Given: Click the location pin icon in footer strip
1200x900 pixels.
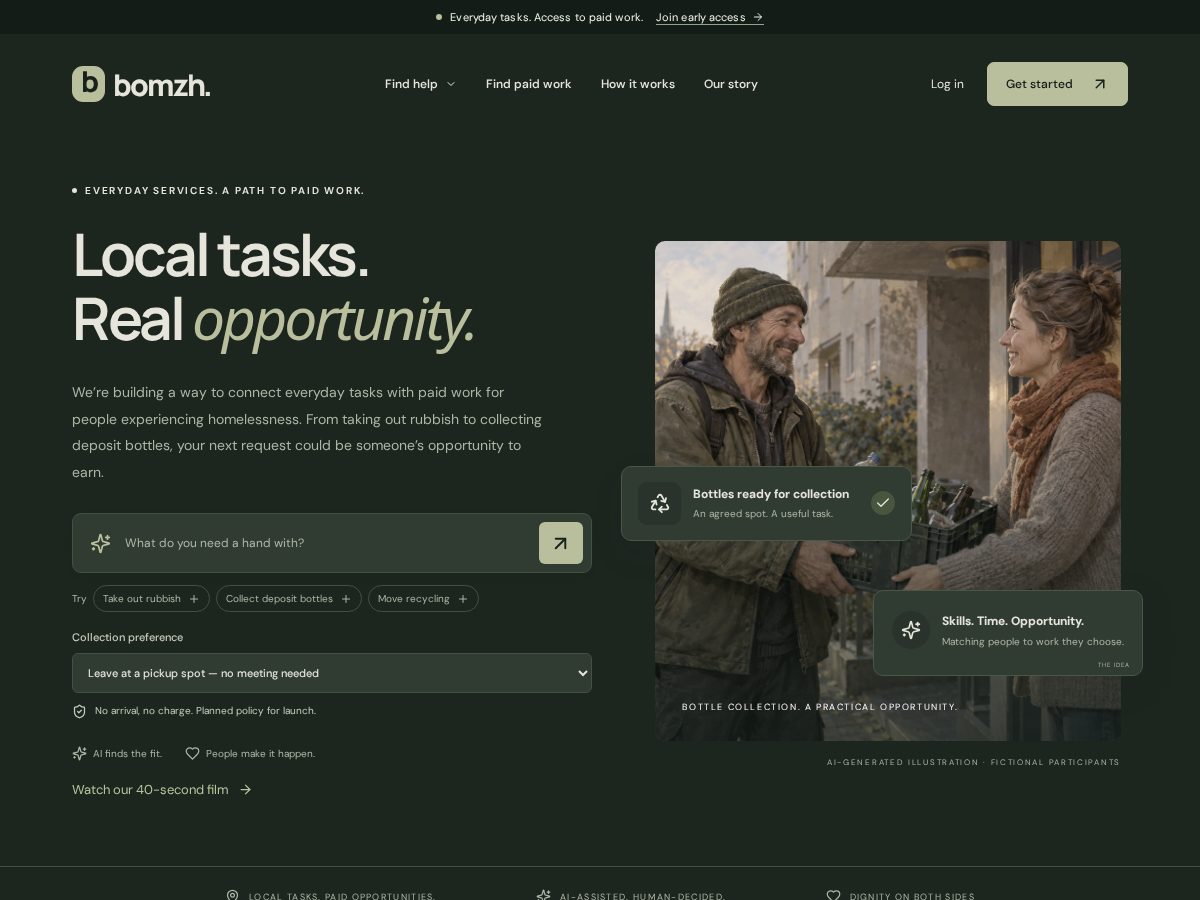Looking at the screenshot, I should [x=233, y=896].
